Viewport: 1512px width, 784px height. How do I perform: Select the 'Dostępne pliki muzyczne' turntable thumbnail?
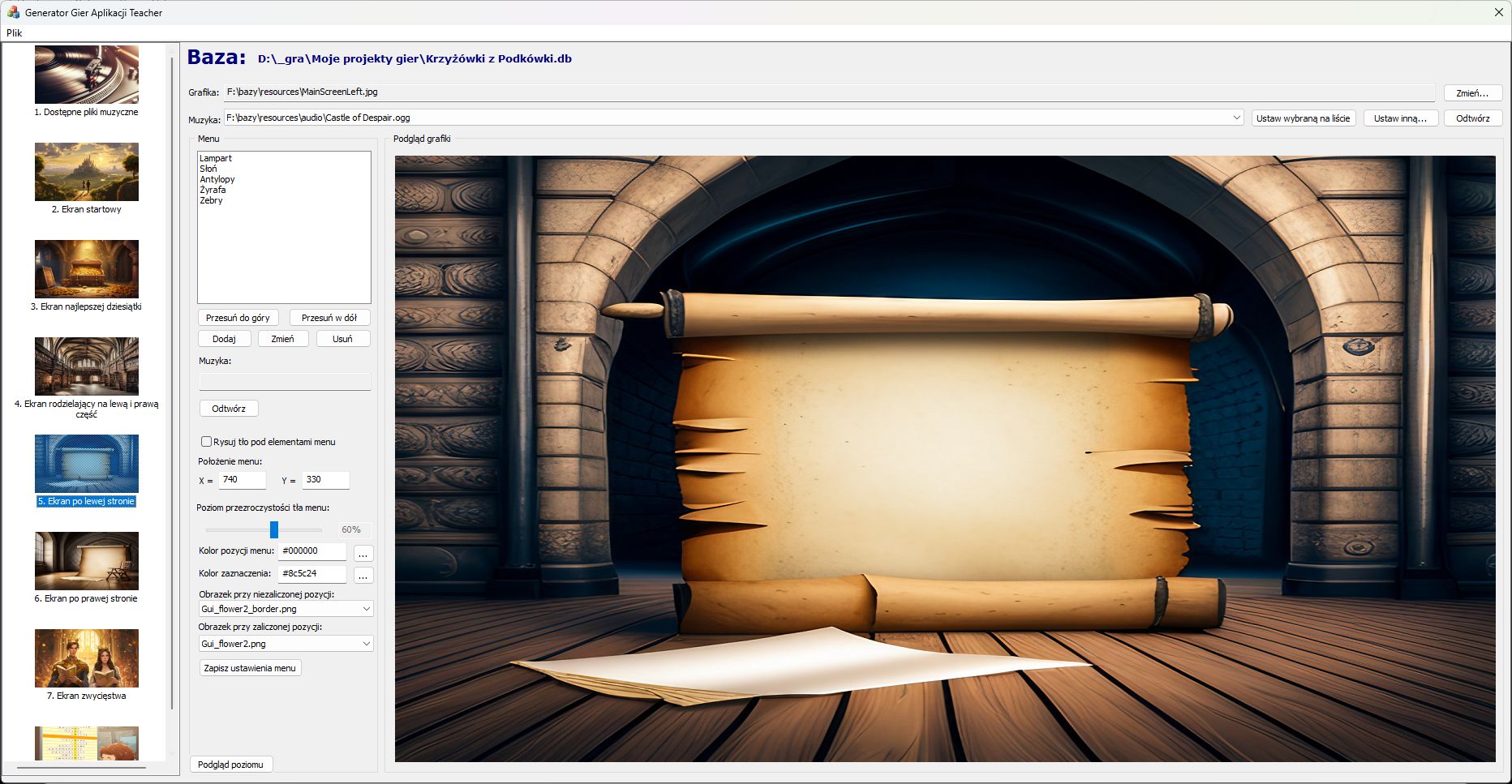(x=87, y=75)
